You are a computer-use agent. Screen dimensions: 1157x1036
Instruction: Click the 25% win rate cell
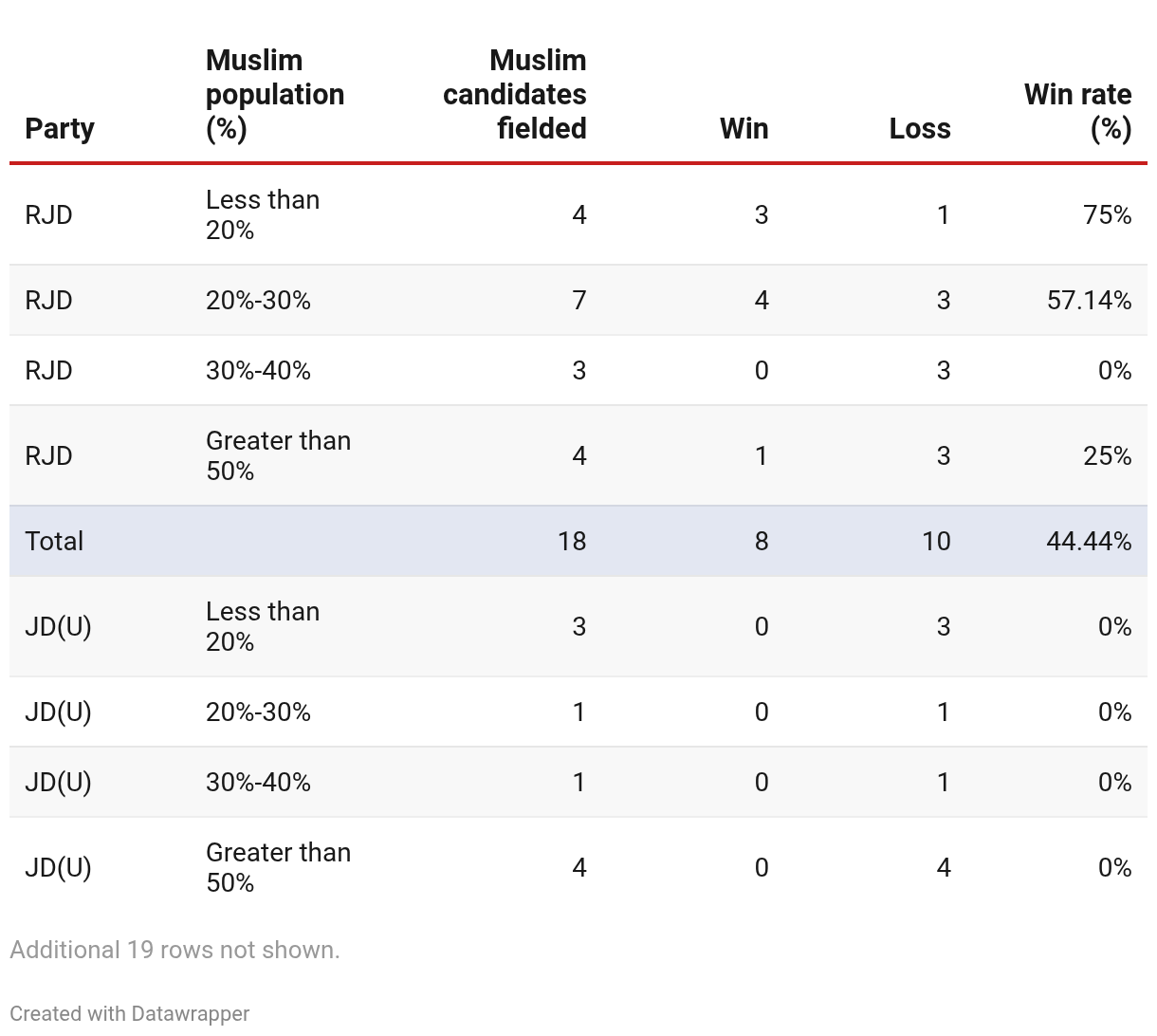pyautogui.click(x=1107, y=455)
